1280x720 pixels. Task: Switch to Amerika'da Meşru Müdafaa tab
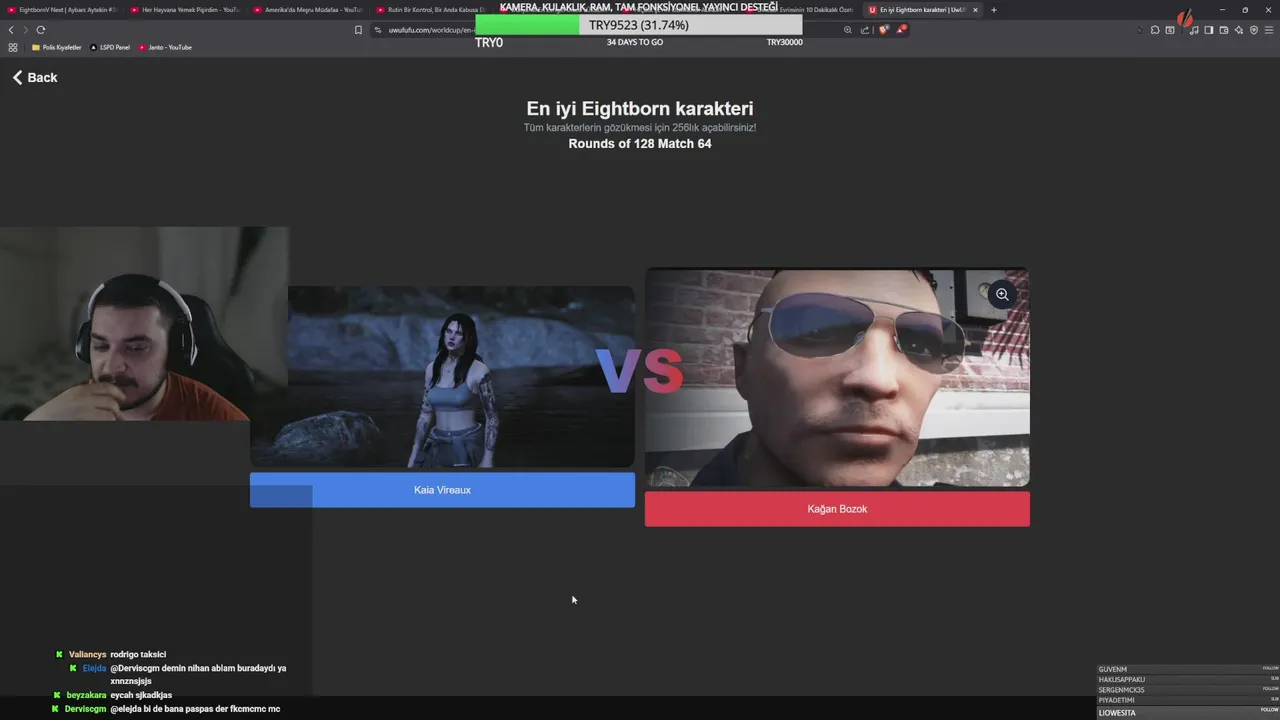coord(308,10)
